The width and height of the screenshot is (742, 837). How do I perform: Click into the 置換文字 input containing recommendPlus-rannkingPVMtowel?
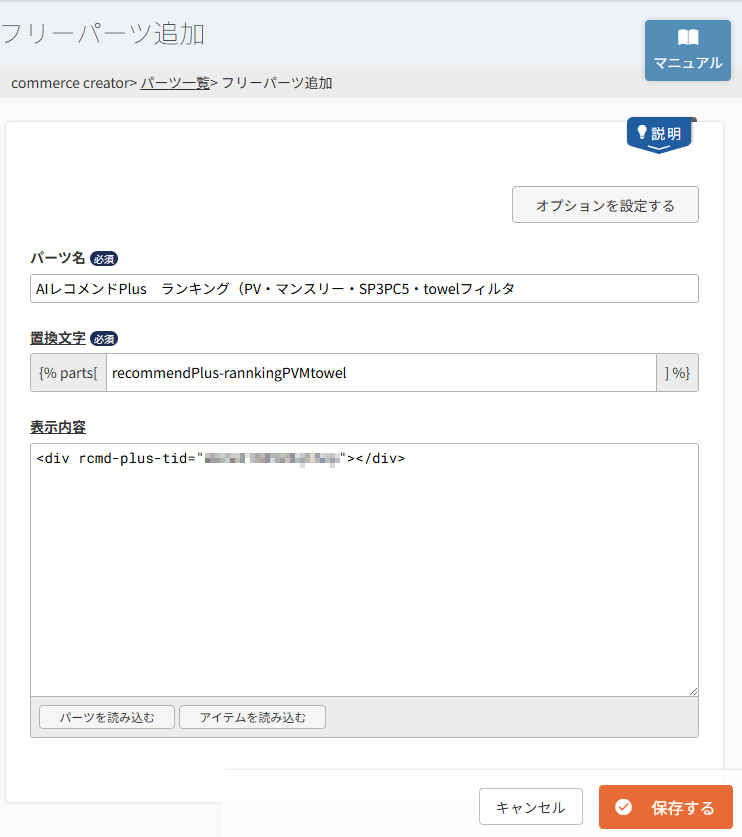pyautogui.click(x=380, y=373)
